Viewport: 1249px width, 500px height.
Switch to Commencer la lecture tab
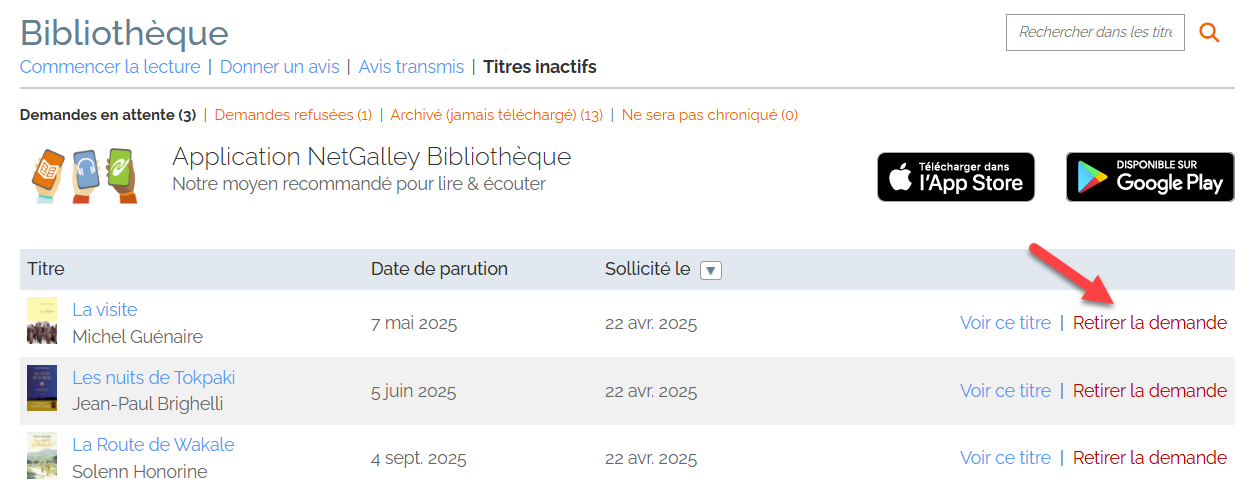109,67
